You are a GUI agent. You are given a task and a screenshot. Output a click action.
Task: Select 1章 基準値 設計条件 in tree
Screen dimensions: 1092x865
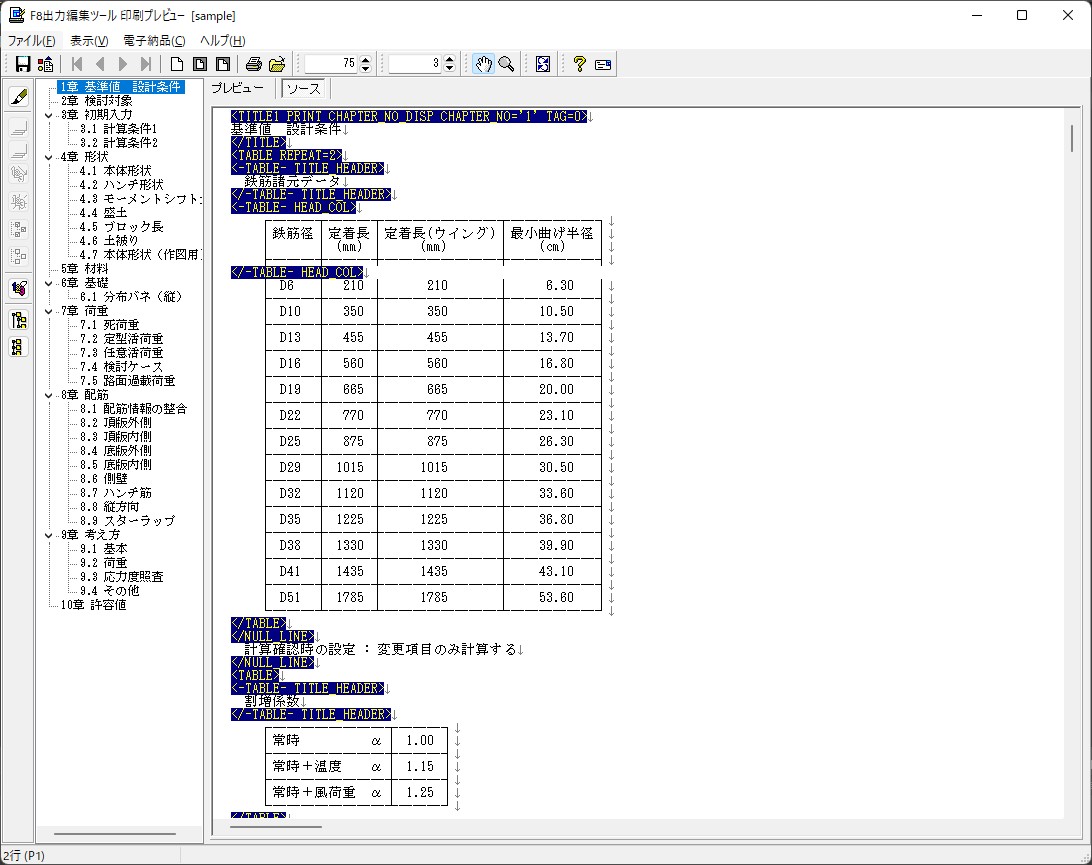pyautogui.click(x=120, y=87)
